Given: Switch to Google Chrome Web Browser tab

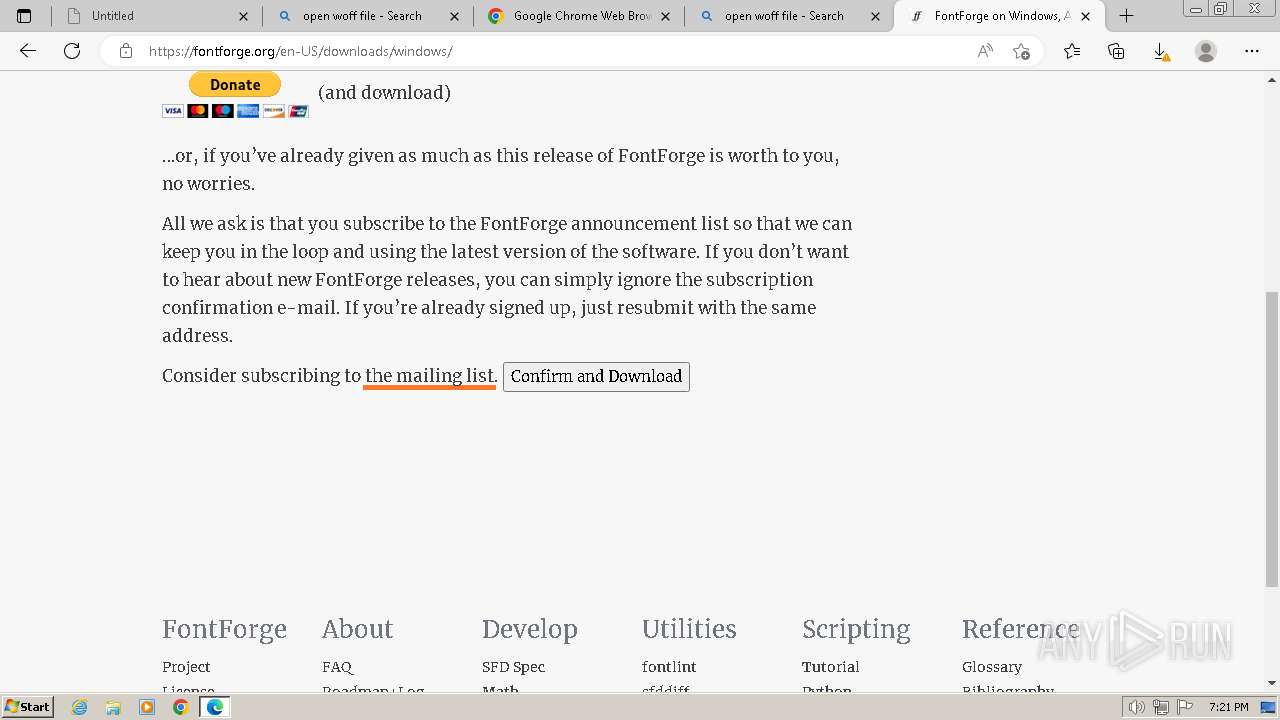Looking at the screenshot, I should [579, 16].
